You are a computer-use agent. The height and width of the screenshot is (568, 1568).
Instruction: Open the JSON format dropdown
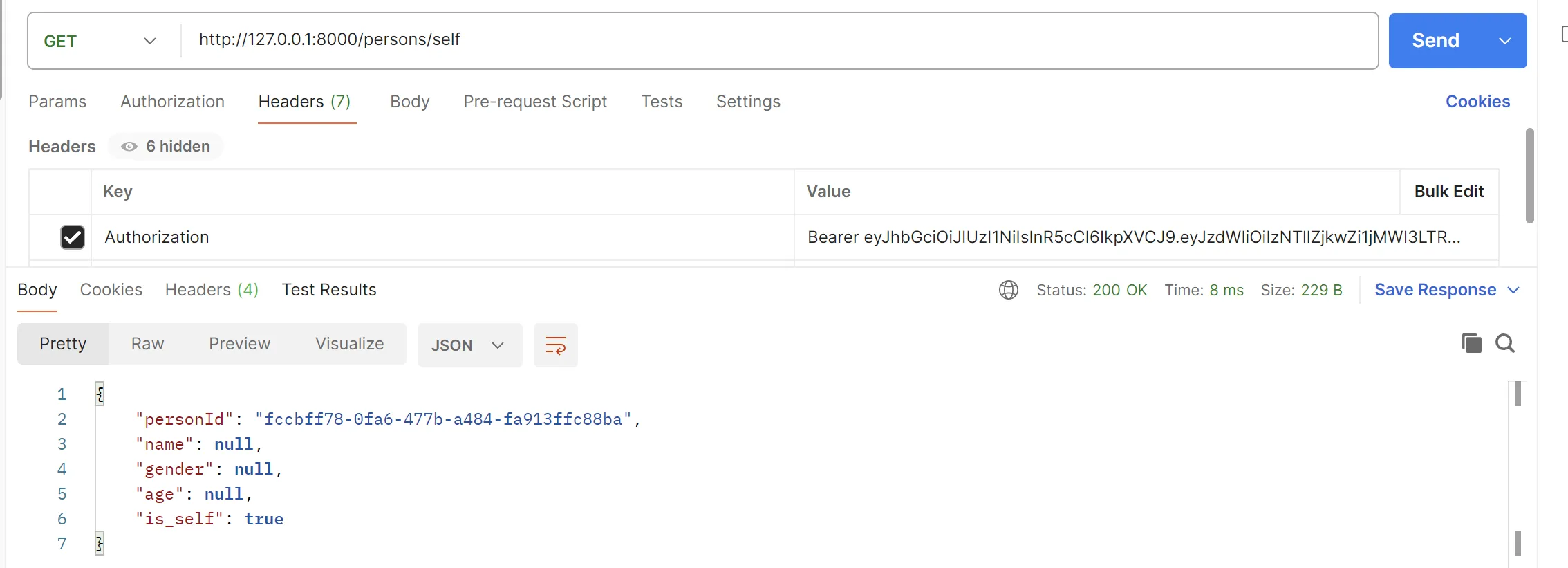point(469,345)
